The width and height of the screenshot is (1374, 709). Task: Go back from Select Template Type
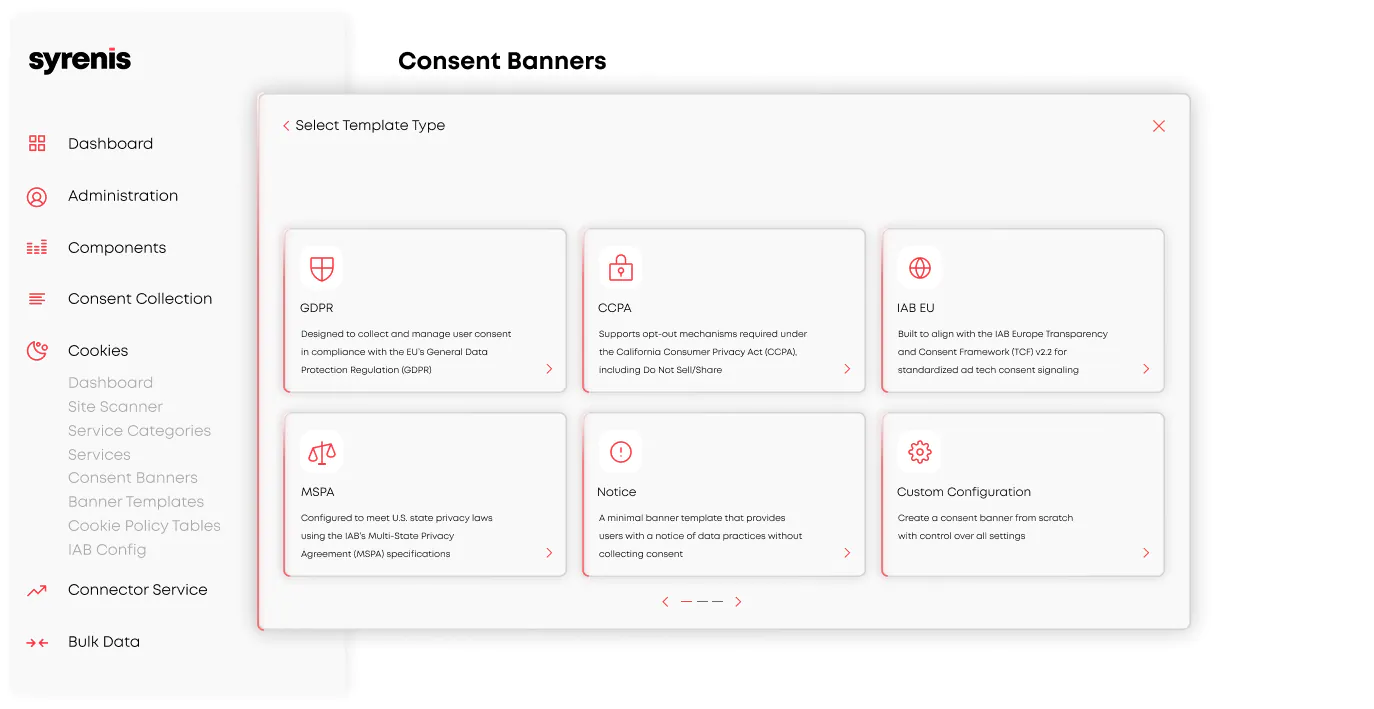pos(286,126)
